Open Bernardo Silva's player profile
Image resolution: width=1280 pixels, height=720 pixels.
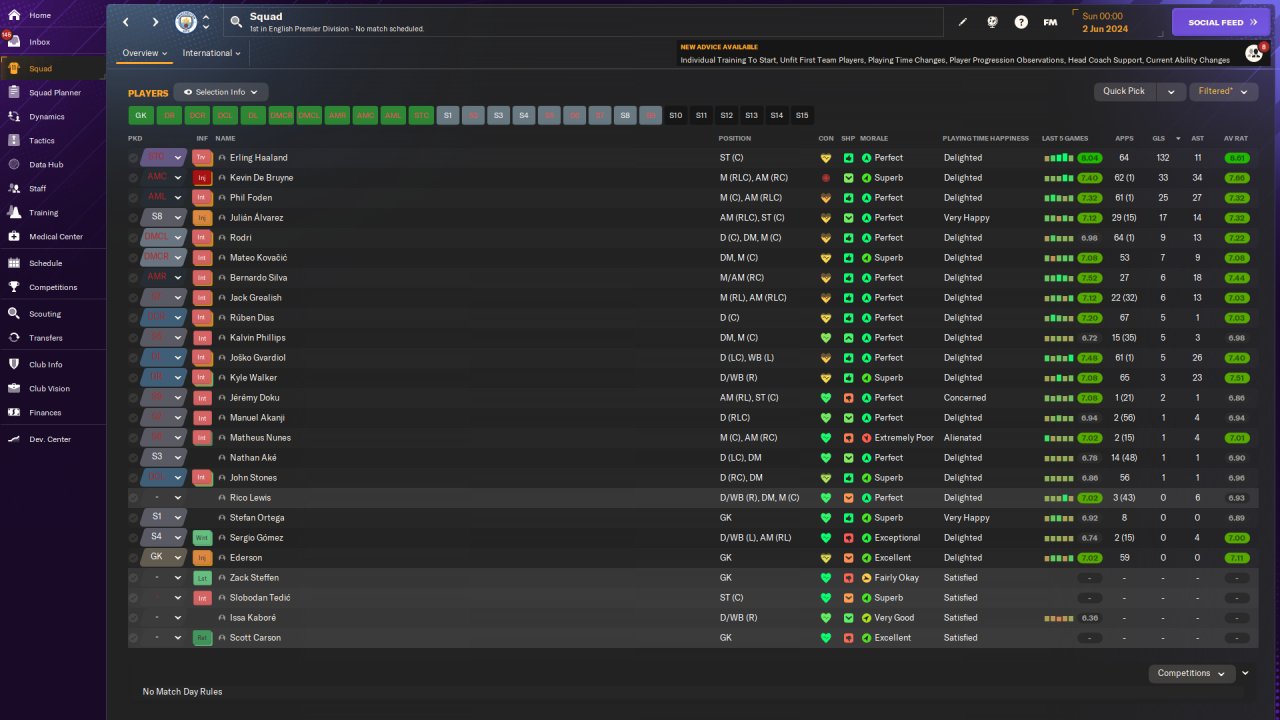pyautogui.click(x=258, y=278)
